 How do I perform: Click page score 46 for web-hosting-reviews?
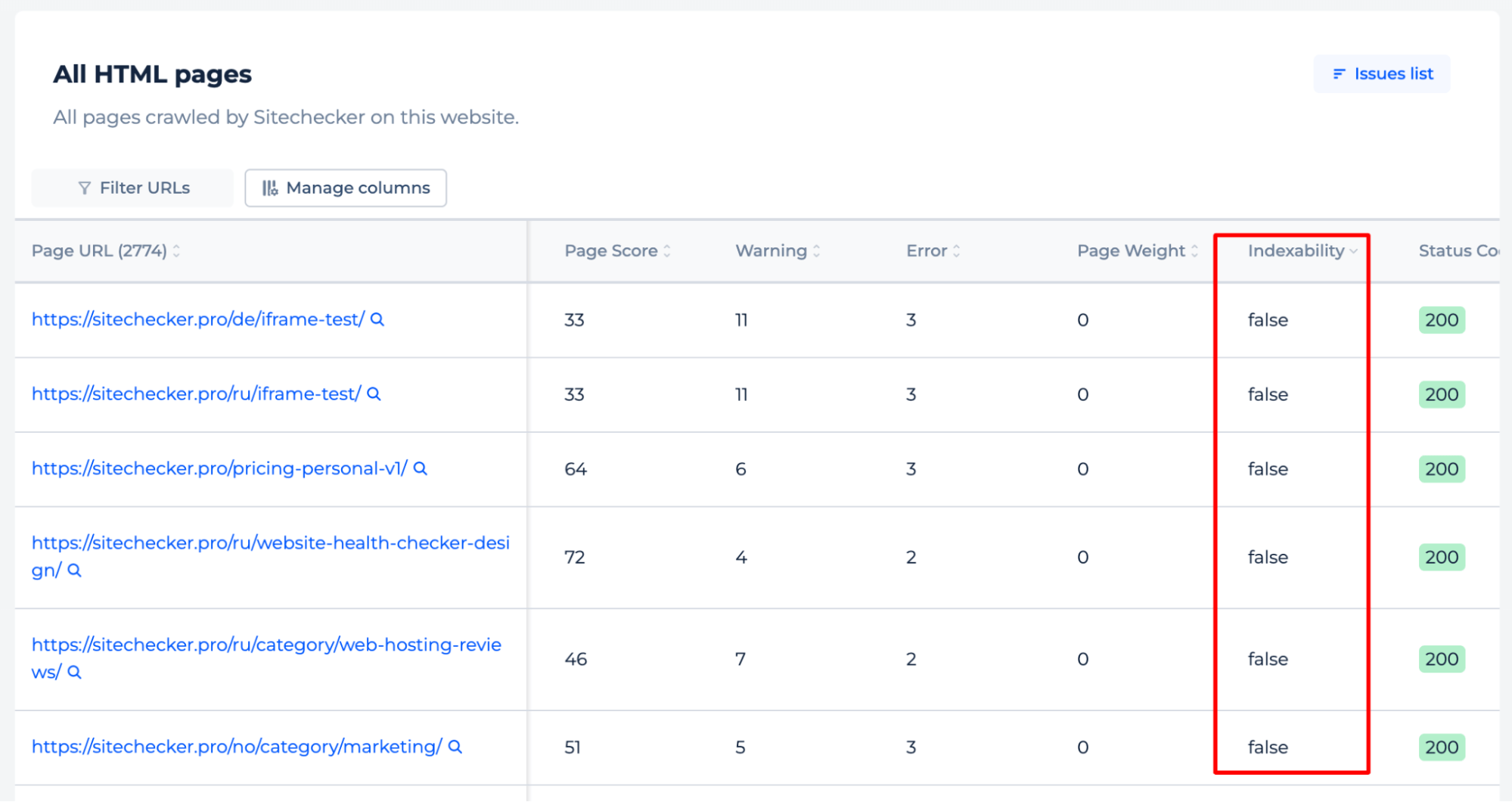[576, 659]
